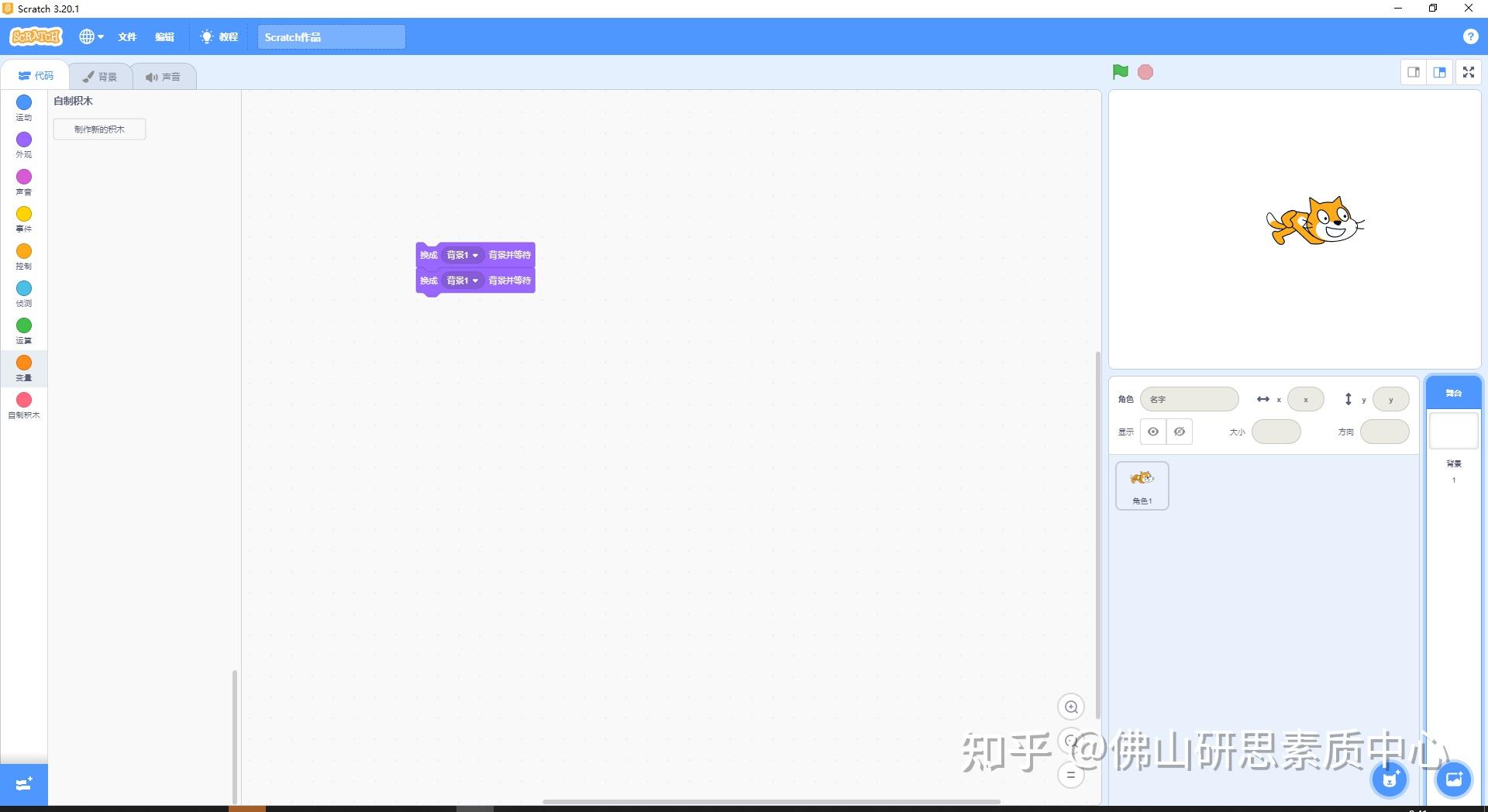Switch to the 声音 (Sounds) tab
This screenshot has height=812, width=1488.
(164, 76)
